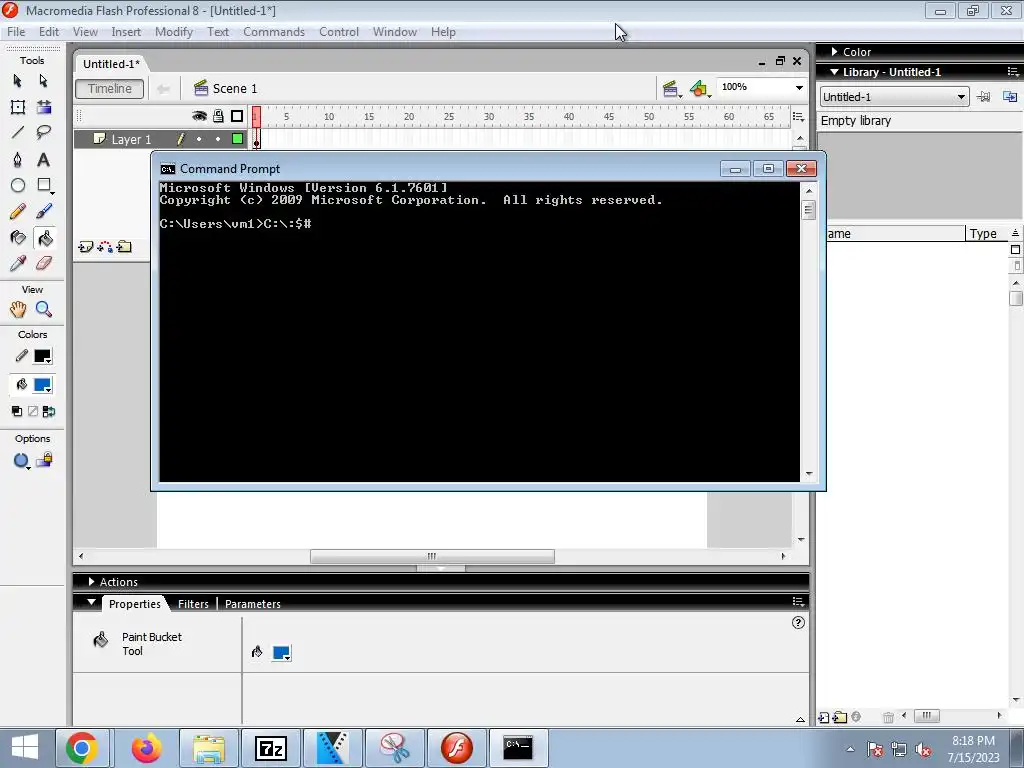
Task: Select the Lasso tool
Action: [44, 133]
